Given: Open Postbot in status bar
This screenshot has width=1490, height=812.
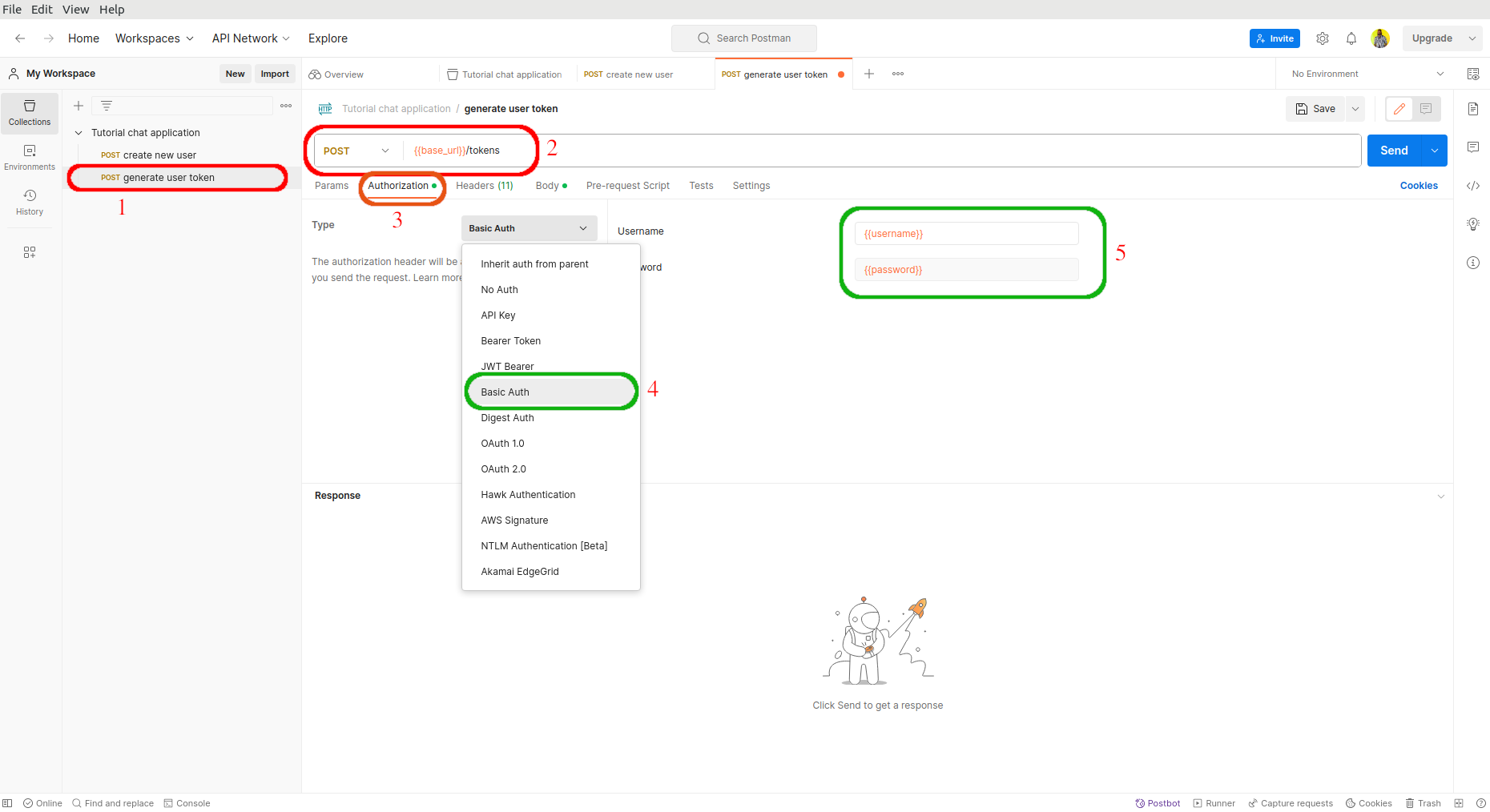Looking at the screenshot, I should [x=1158, y=803].
